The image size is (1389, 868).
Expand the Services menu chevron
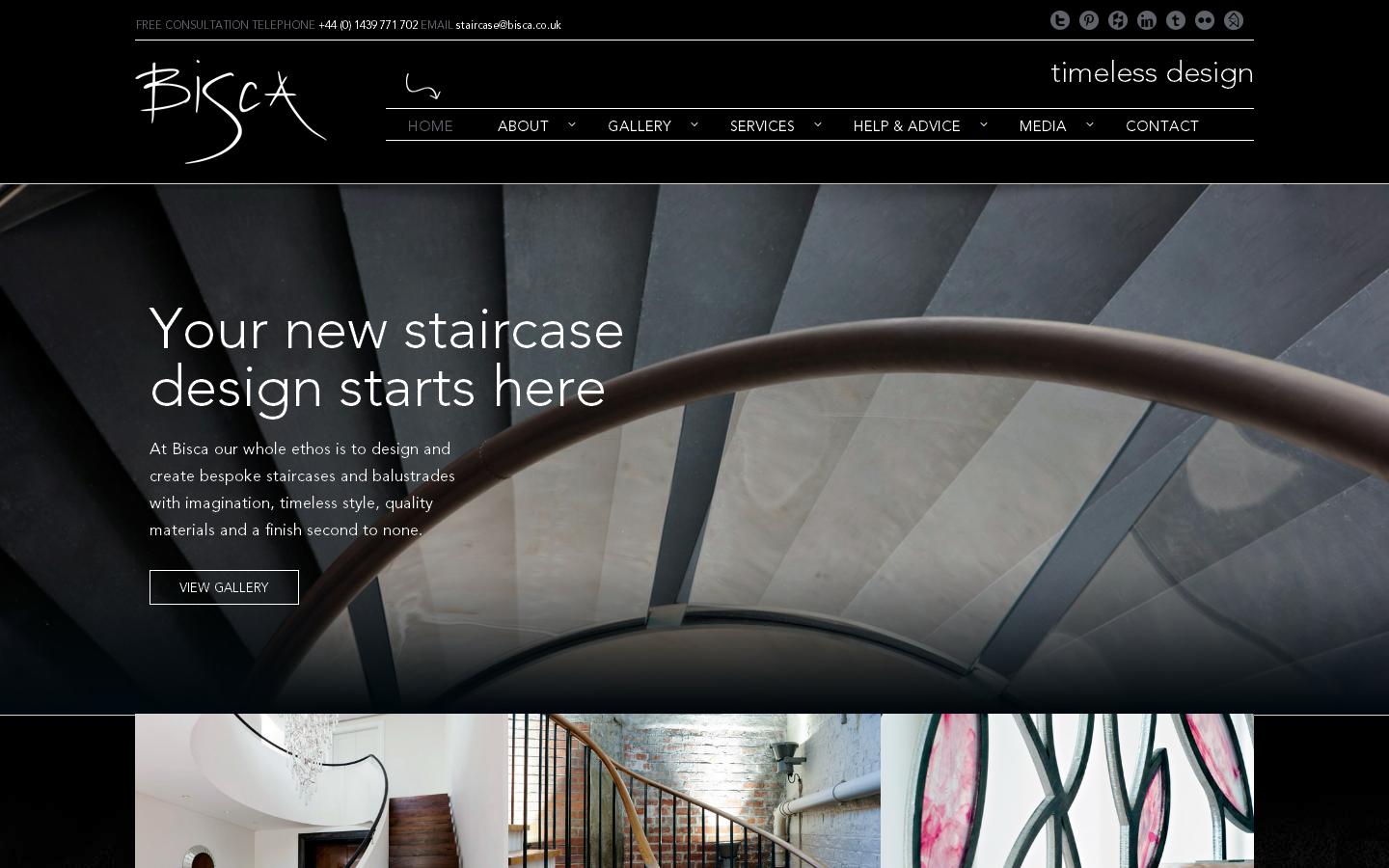point(818,124)
